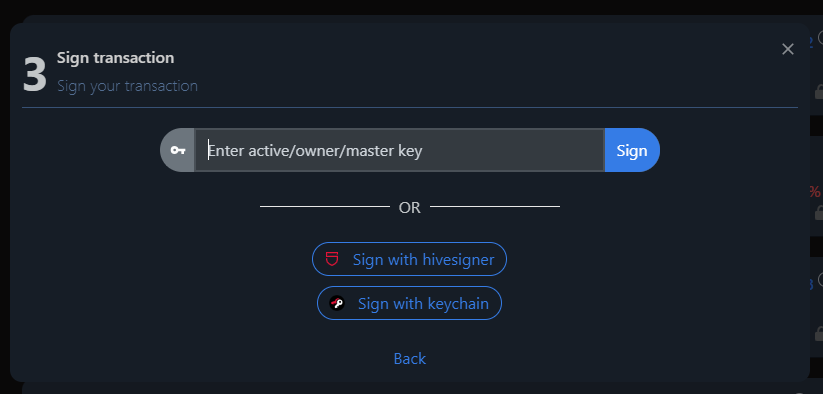Click the round keychain logo icon

coord(337,303)
